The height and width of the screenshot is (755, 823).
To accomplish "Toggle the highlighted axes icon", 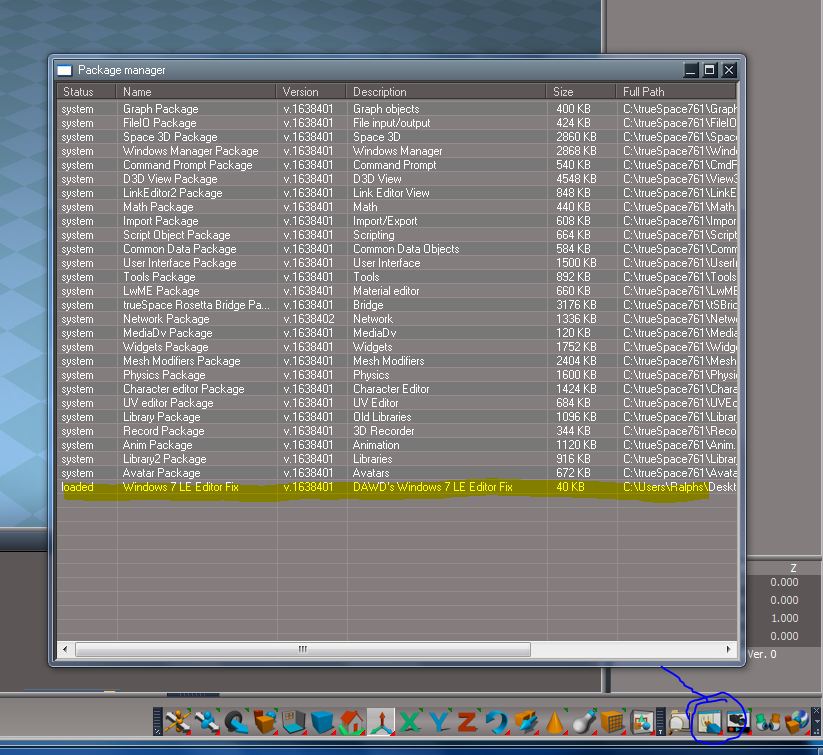I will [381, 722].
